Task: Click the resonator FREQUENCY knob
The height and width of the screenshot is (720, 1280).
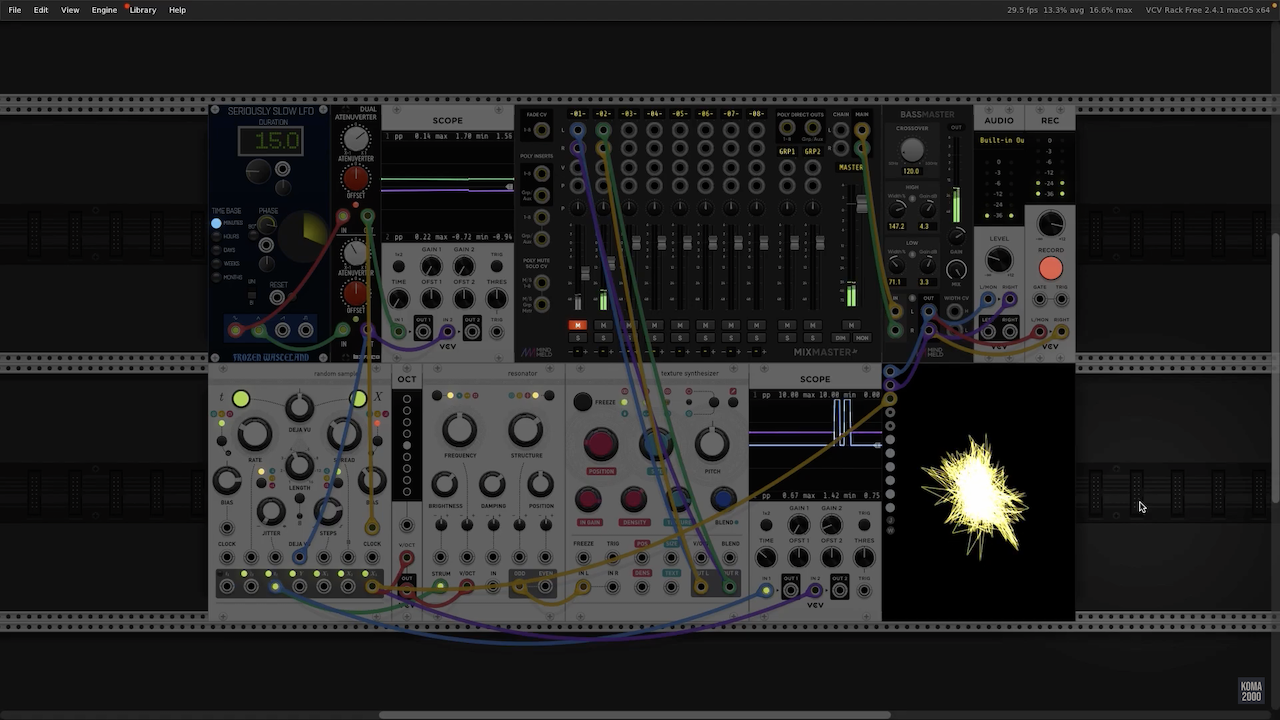Action: [459, 430]
